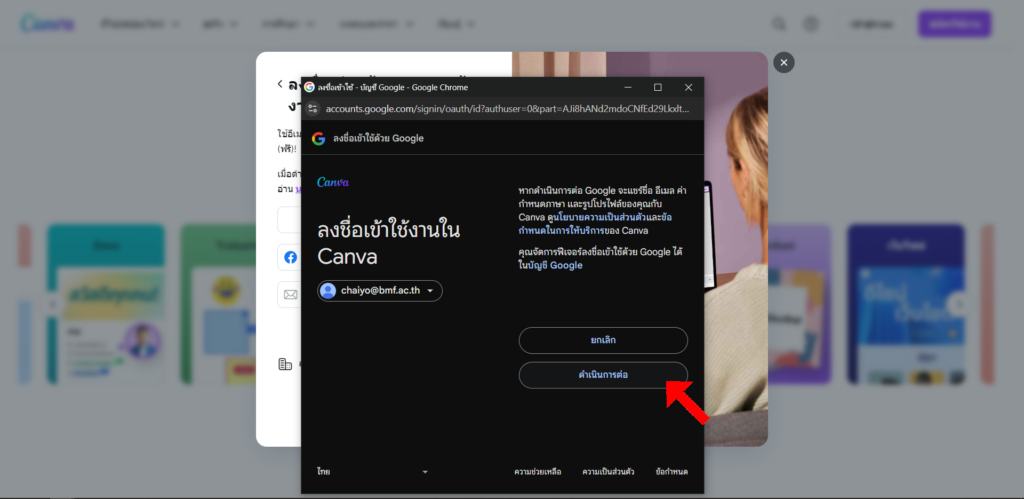Minimize the Google sign-in popup window
1024x499 pixels.
[628, 87]
